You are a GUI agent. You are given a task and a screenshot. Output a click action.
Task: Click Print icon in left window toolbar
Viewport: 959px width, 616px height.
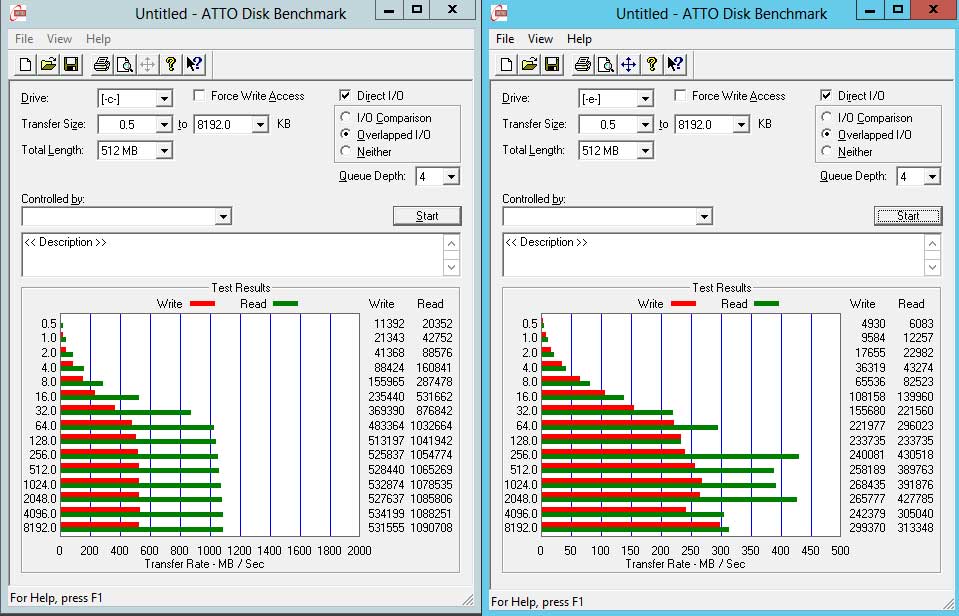pyautogui.click(x=102, y=64)
